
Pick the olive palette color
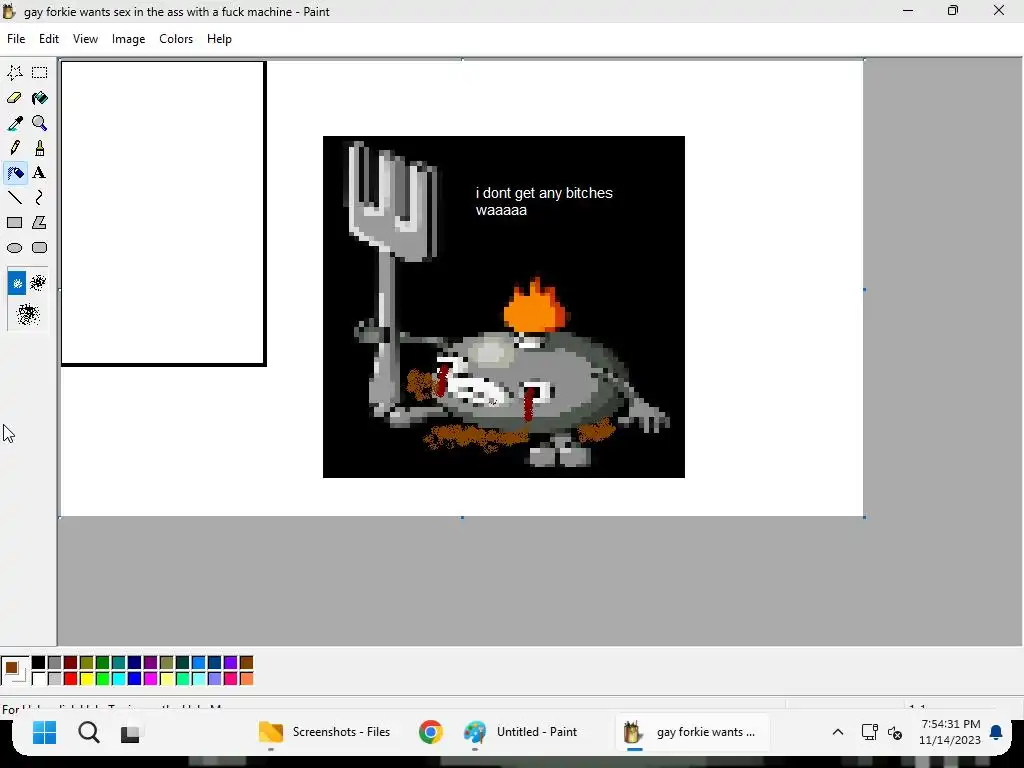click(87, 663)
